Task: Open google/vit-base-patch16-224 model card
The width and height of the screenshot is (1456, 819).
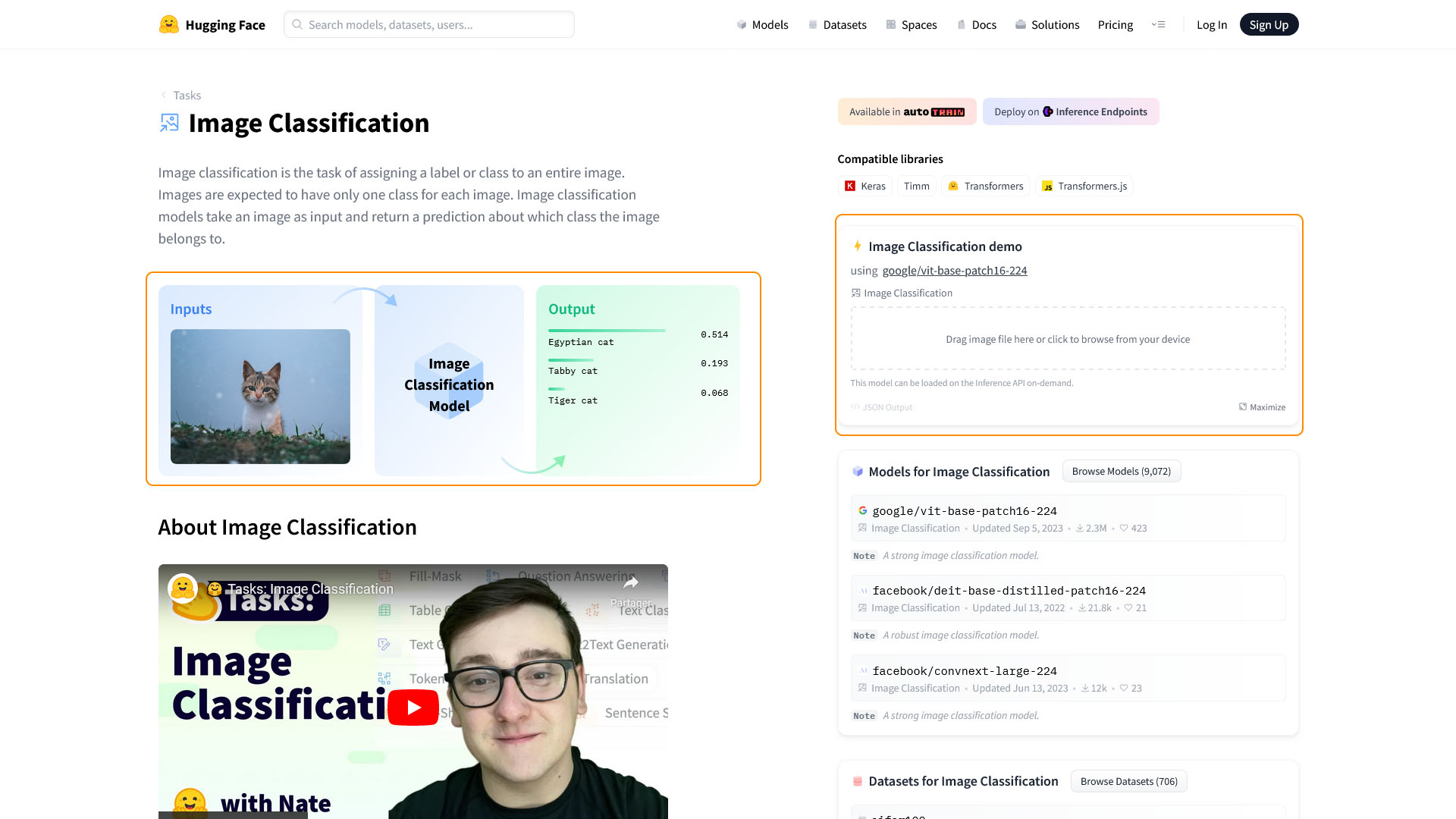Action: [1068, 519]
